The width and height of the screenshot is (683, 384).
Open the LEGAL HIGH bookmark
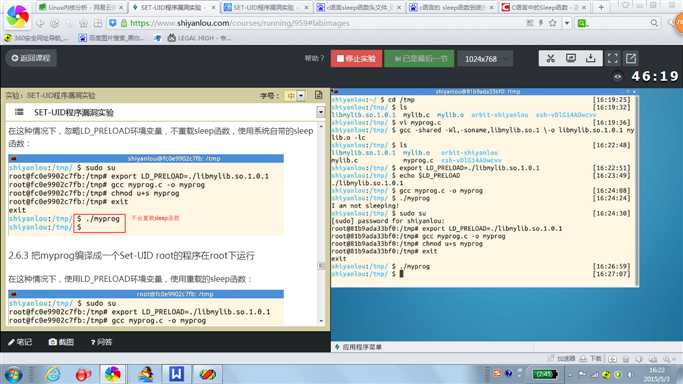(x=199, y=38)
